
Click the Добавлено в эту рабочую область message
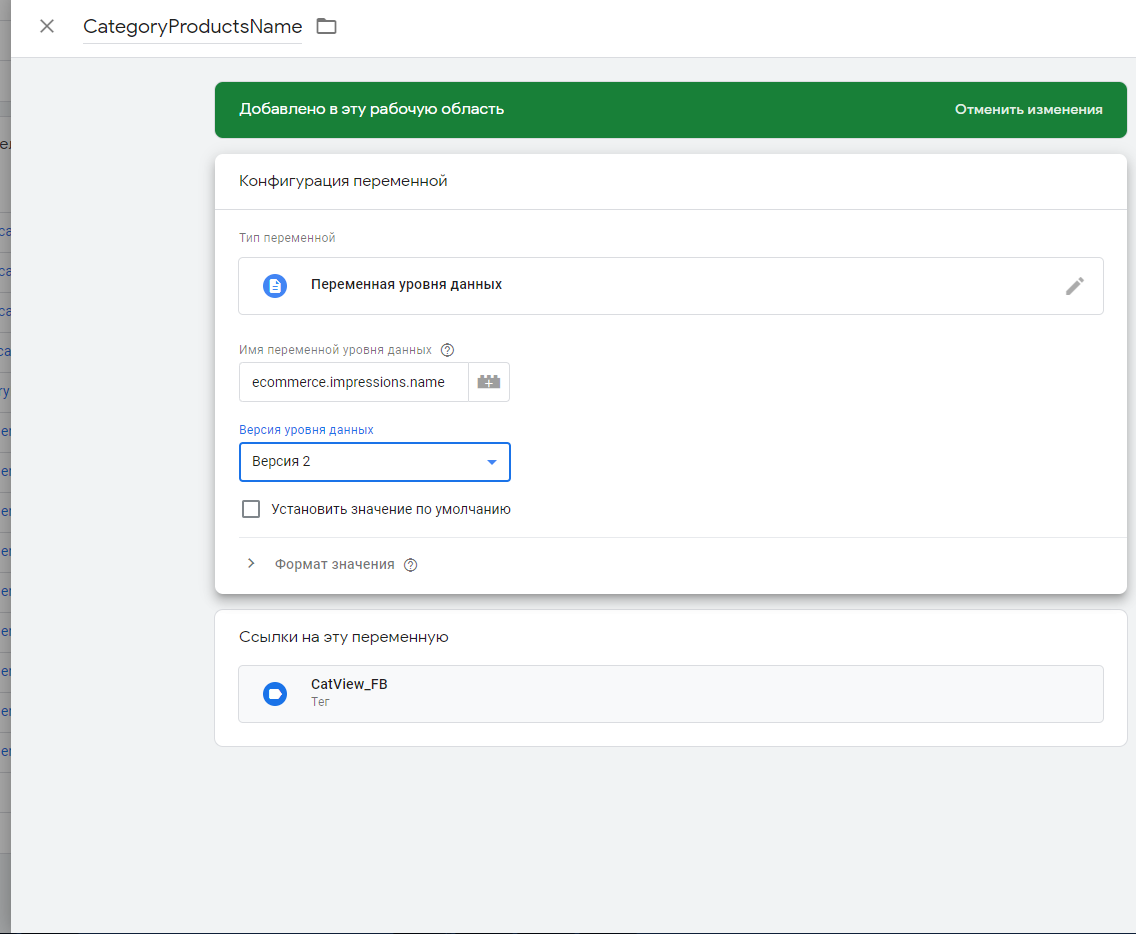[372, 109]
